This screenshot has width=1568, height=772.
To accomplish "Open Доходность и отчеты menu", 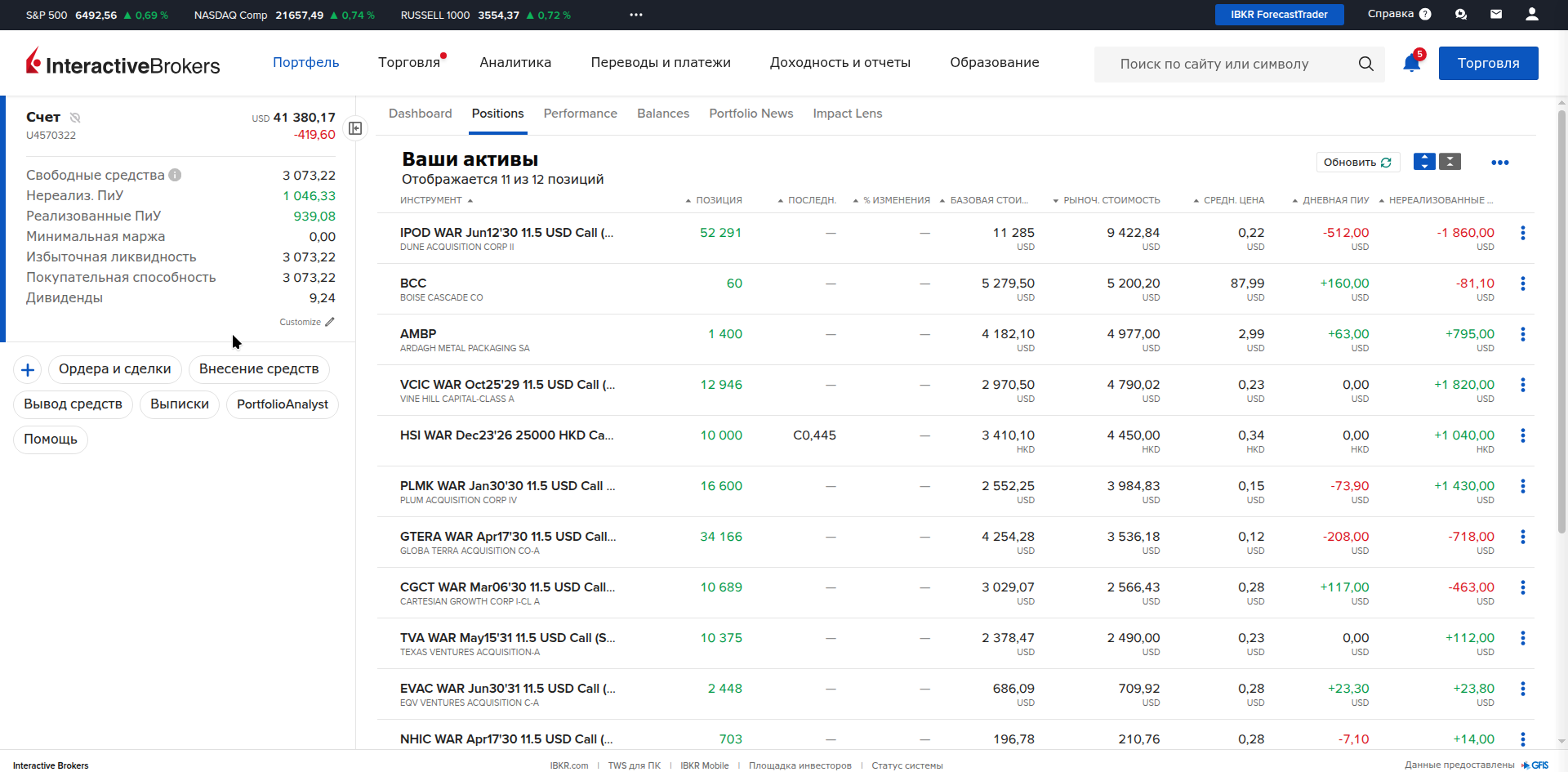I will pos(840,63).
